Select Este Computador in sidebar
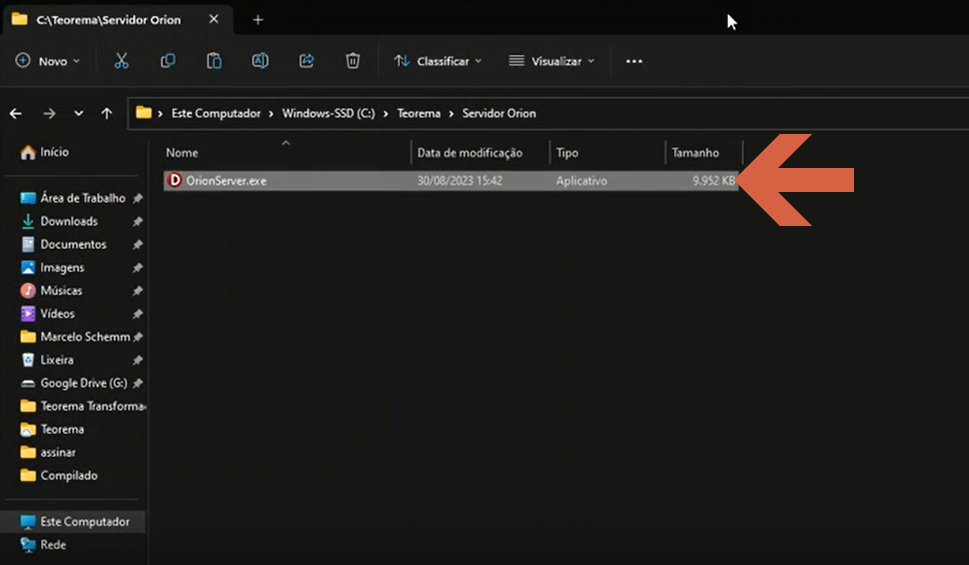 pos(74,522)
